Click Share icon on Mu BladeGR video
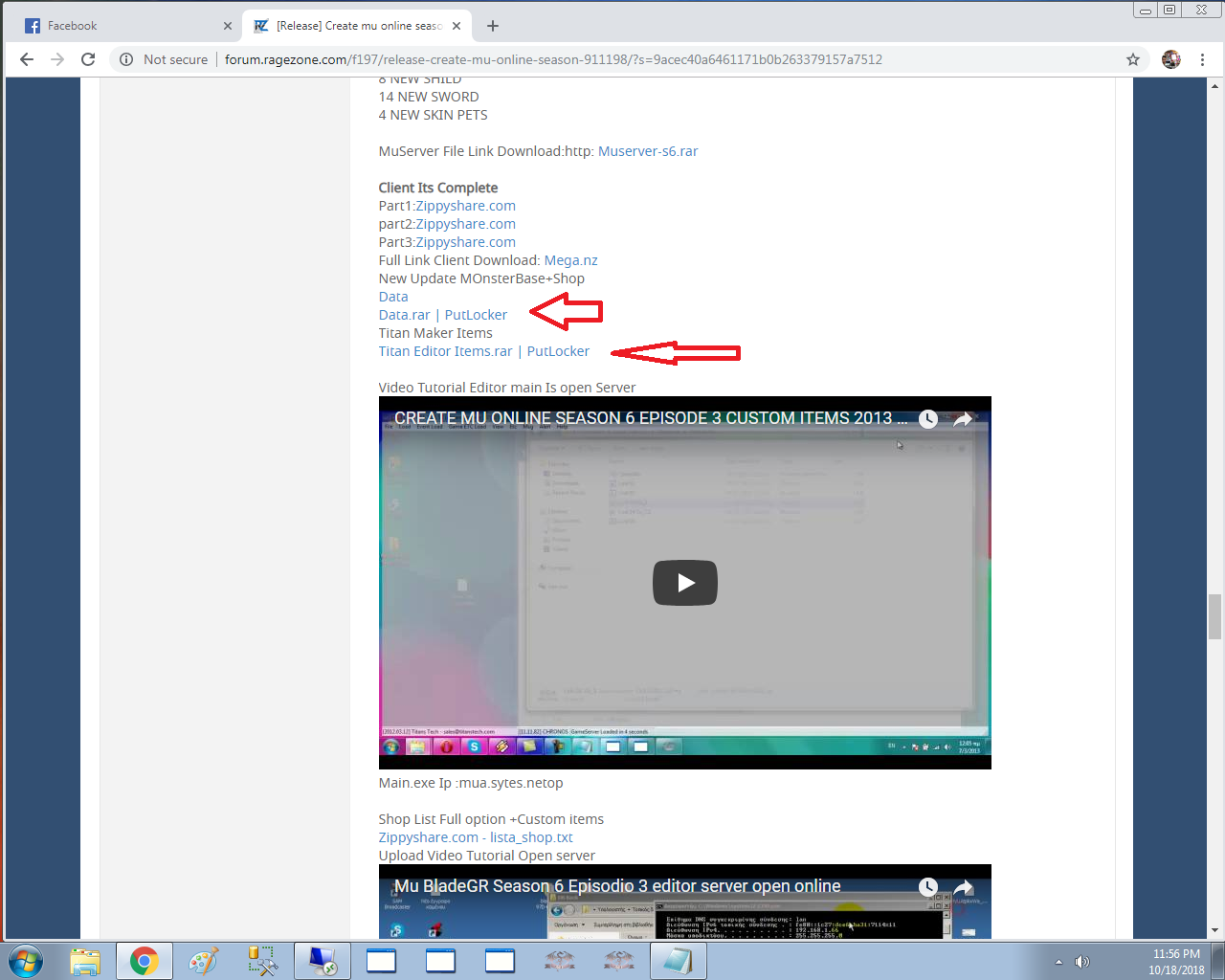Screen dimensions: 1225x980 (963, 887)
